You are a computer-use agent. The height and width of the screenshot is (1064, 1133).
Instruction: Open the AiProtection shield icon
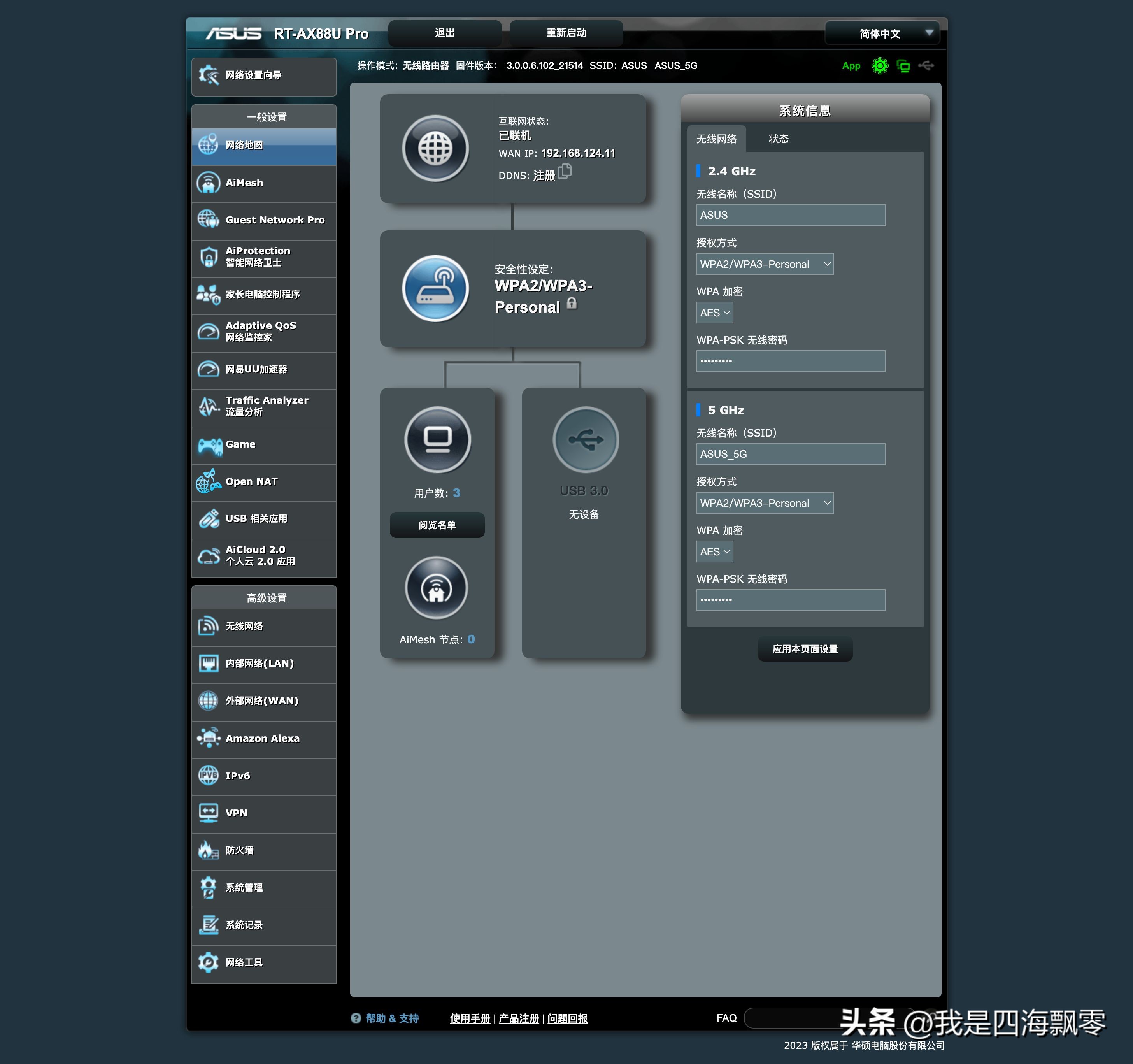(209, 257)
